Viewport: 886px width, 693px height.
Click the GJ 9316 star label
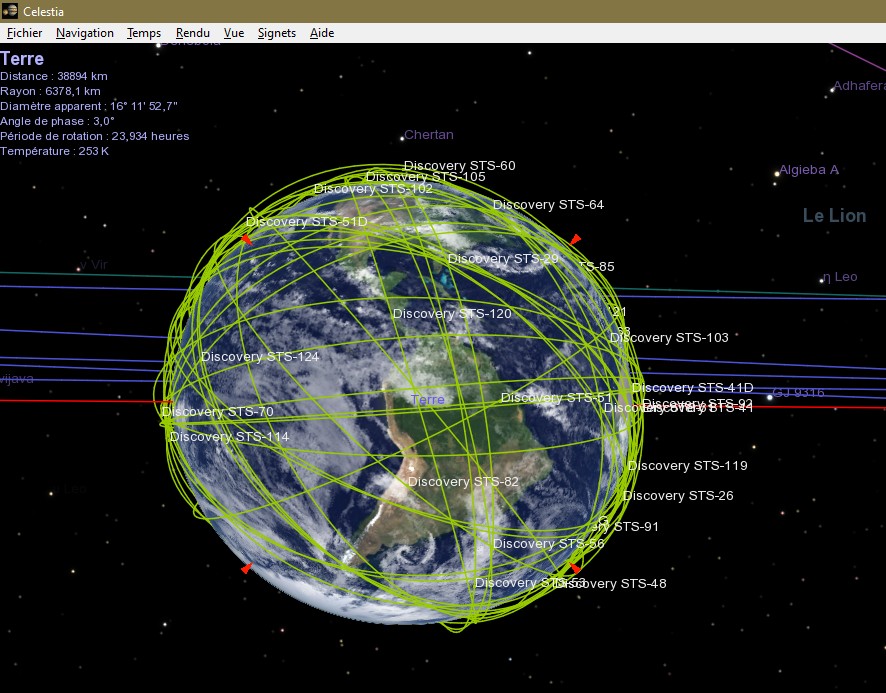798,393
